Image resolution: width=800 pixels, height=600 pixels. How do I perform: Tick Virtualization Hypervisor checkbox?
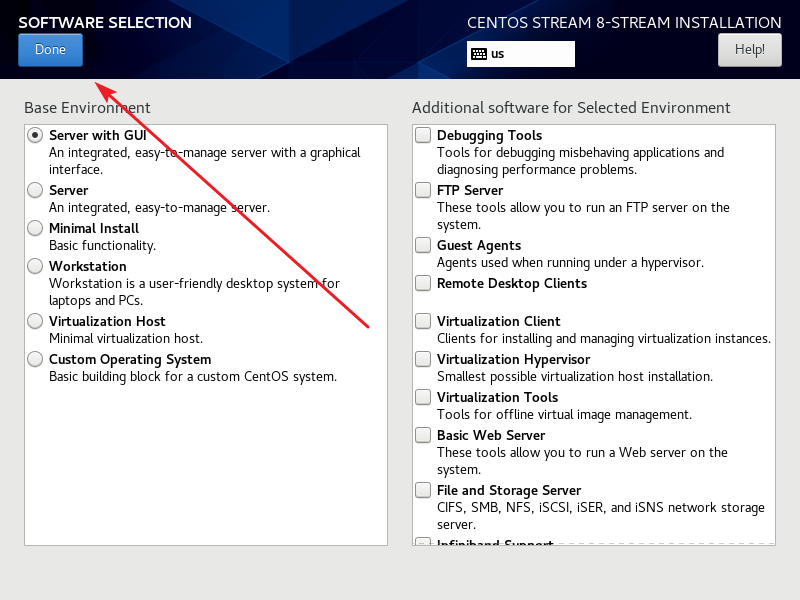[x=423, y=359]
